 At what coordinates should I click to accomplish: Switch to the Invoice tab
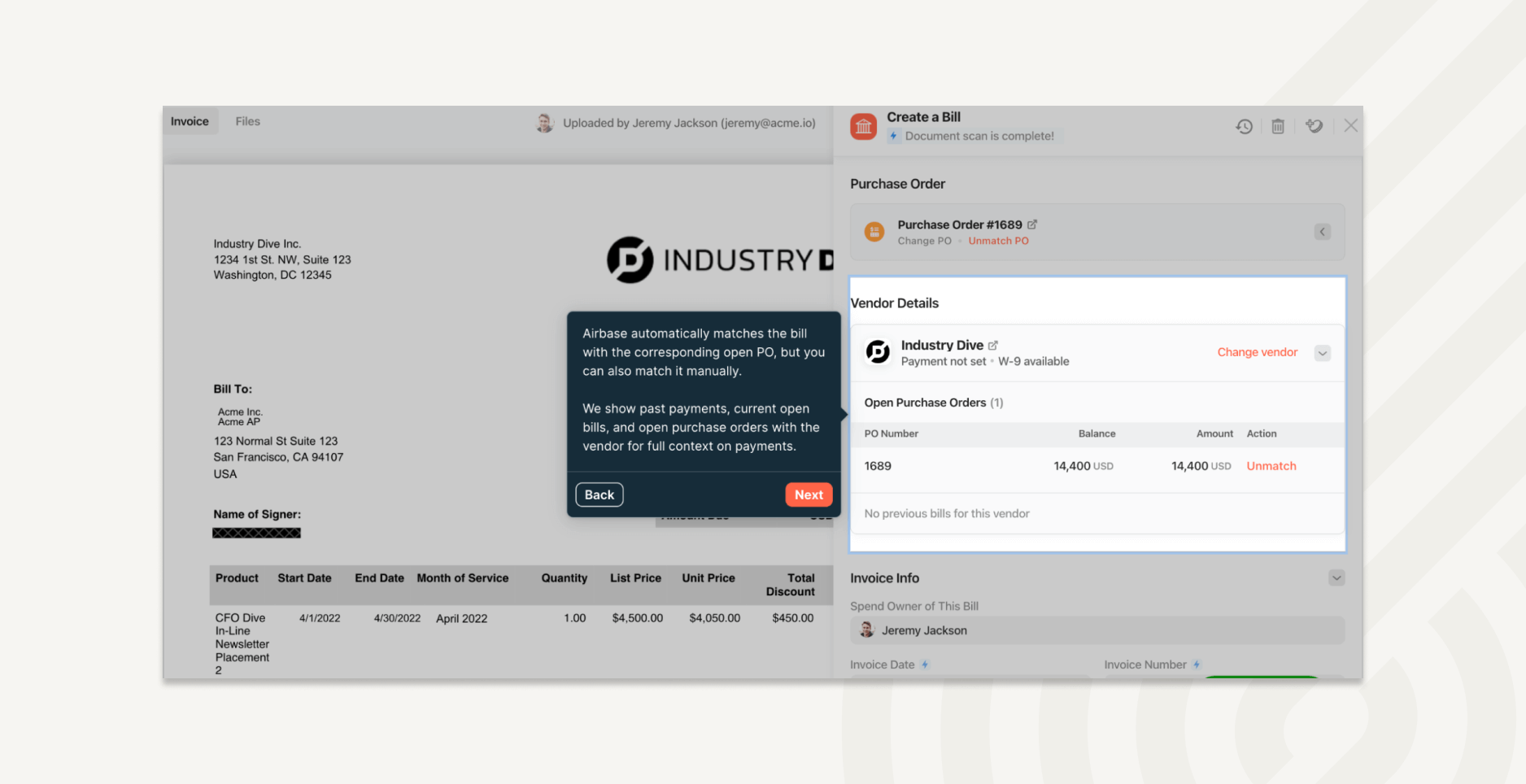[190, 121]
